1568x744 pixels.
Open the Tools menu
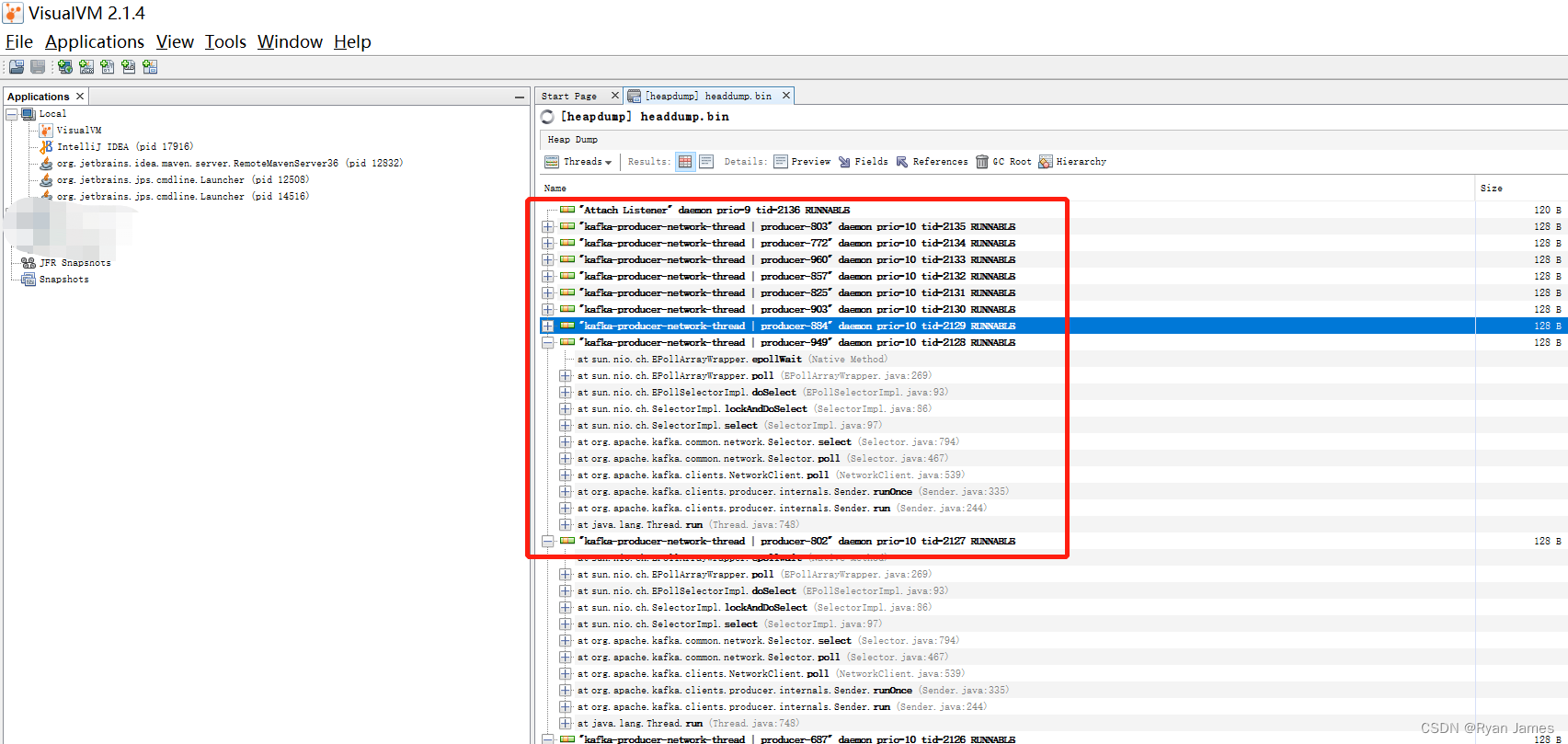[225, 41]
